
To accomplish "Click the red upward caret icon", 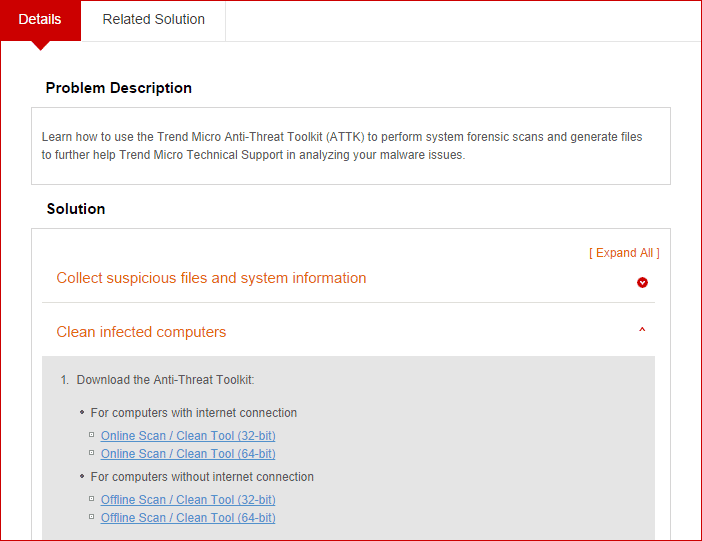I will (x=642, y=330).
